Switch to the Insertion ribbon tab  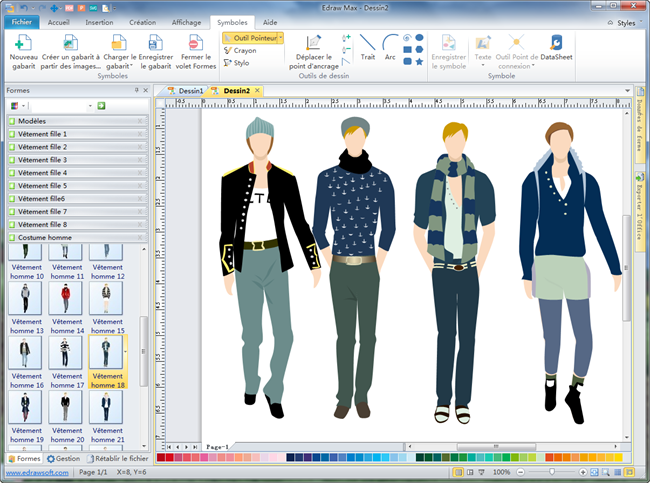pyautogui.click(x=99, y=21)
